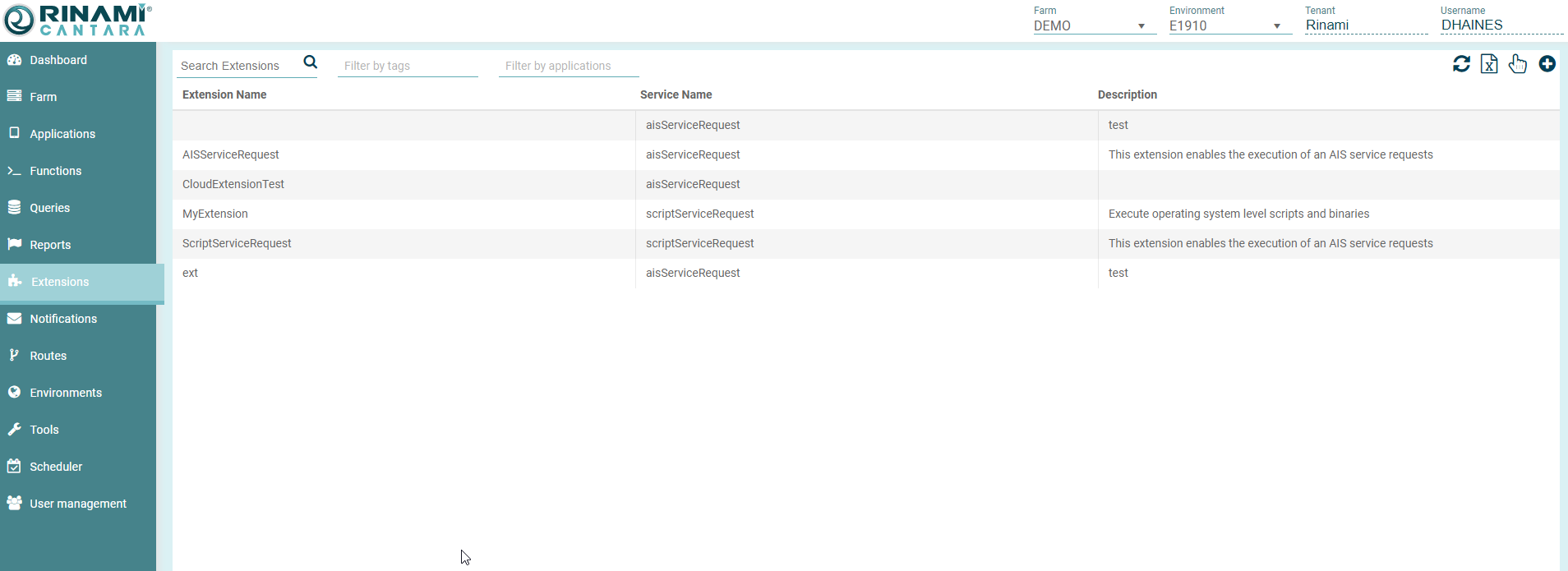Click the refresh extensions icon
This screenshot has height=571, width=1568.
(1461, 64)
